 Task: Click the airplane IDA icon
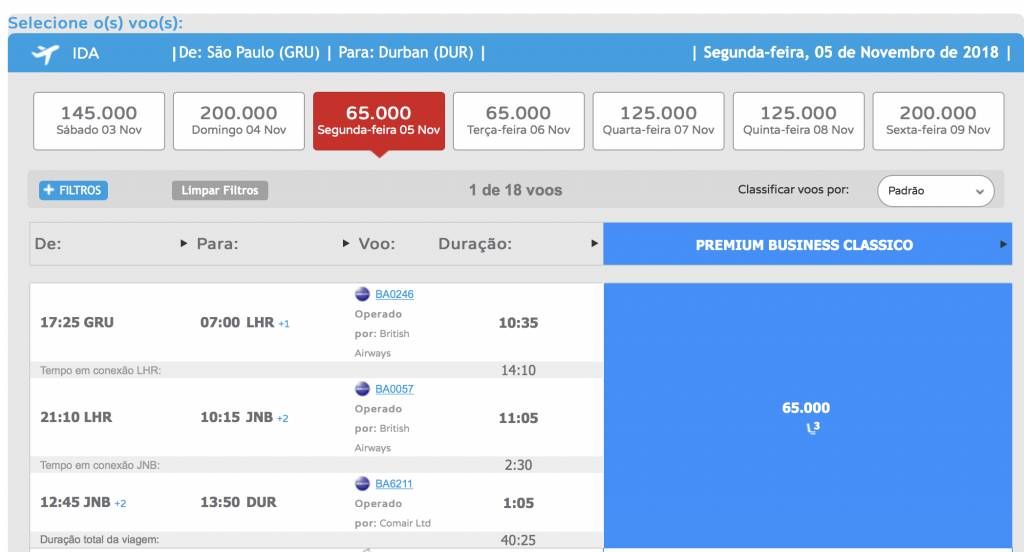click(x=45, y=54)
